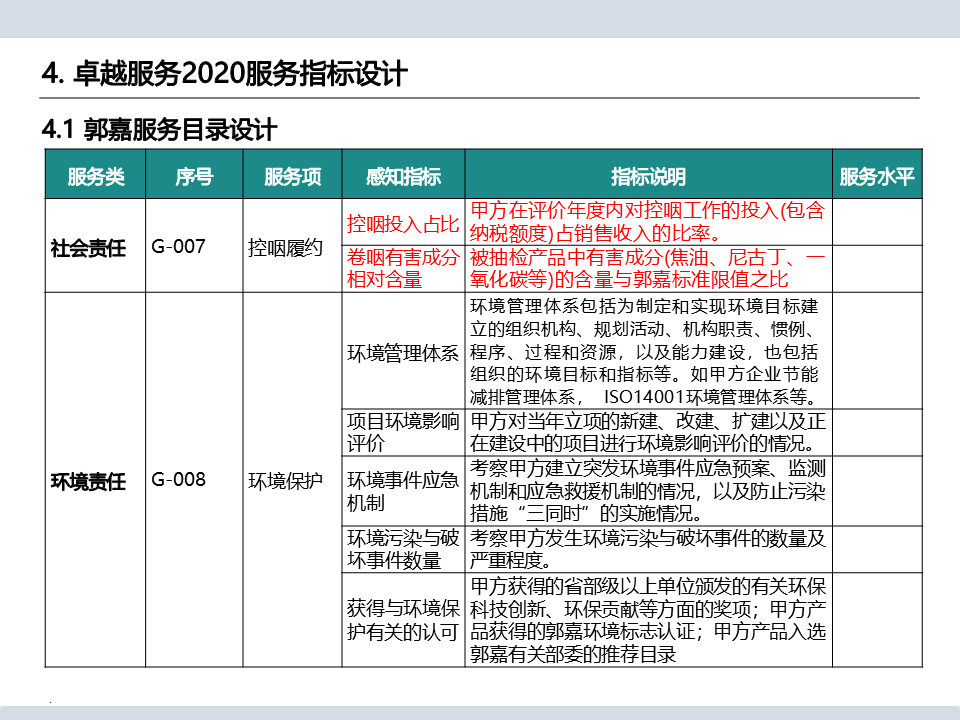Select the '控咽履约' cell
960x720 pixels.
[293, 246]
